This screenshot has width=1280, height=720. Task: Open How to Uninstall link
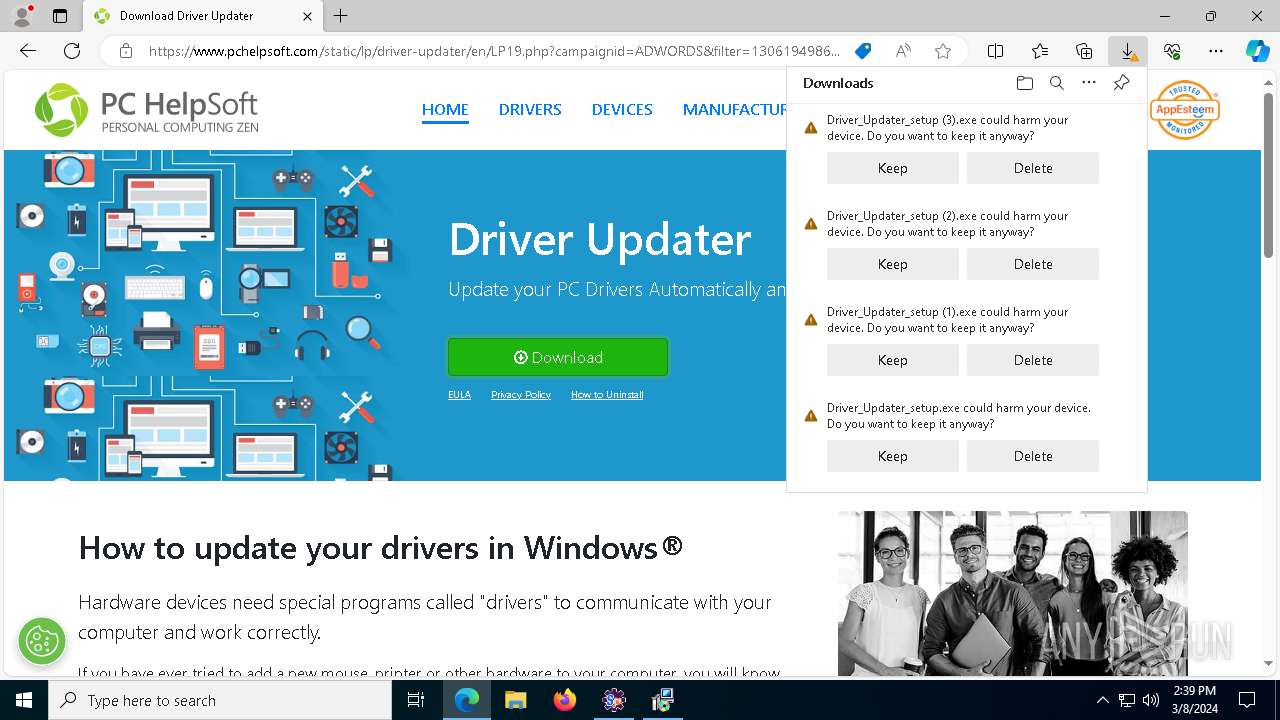[607, 395]
